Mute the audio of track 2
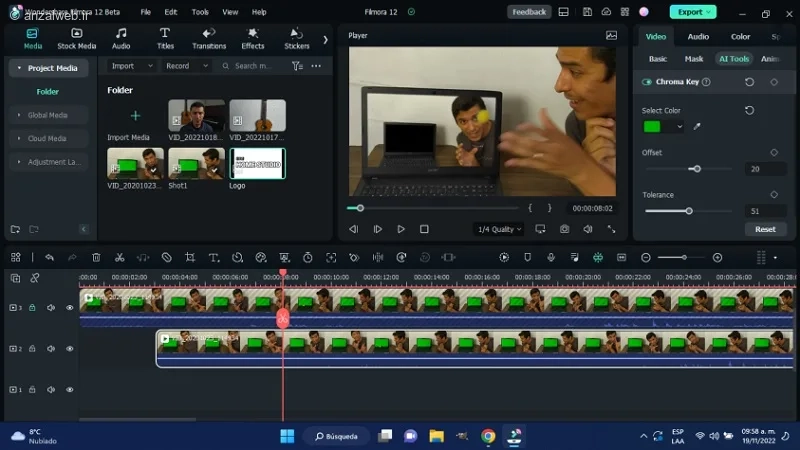 point(51,348)
